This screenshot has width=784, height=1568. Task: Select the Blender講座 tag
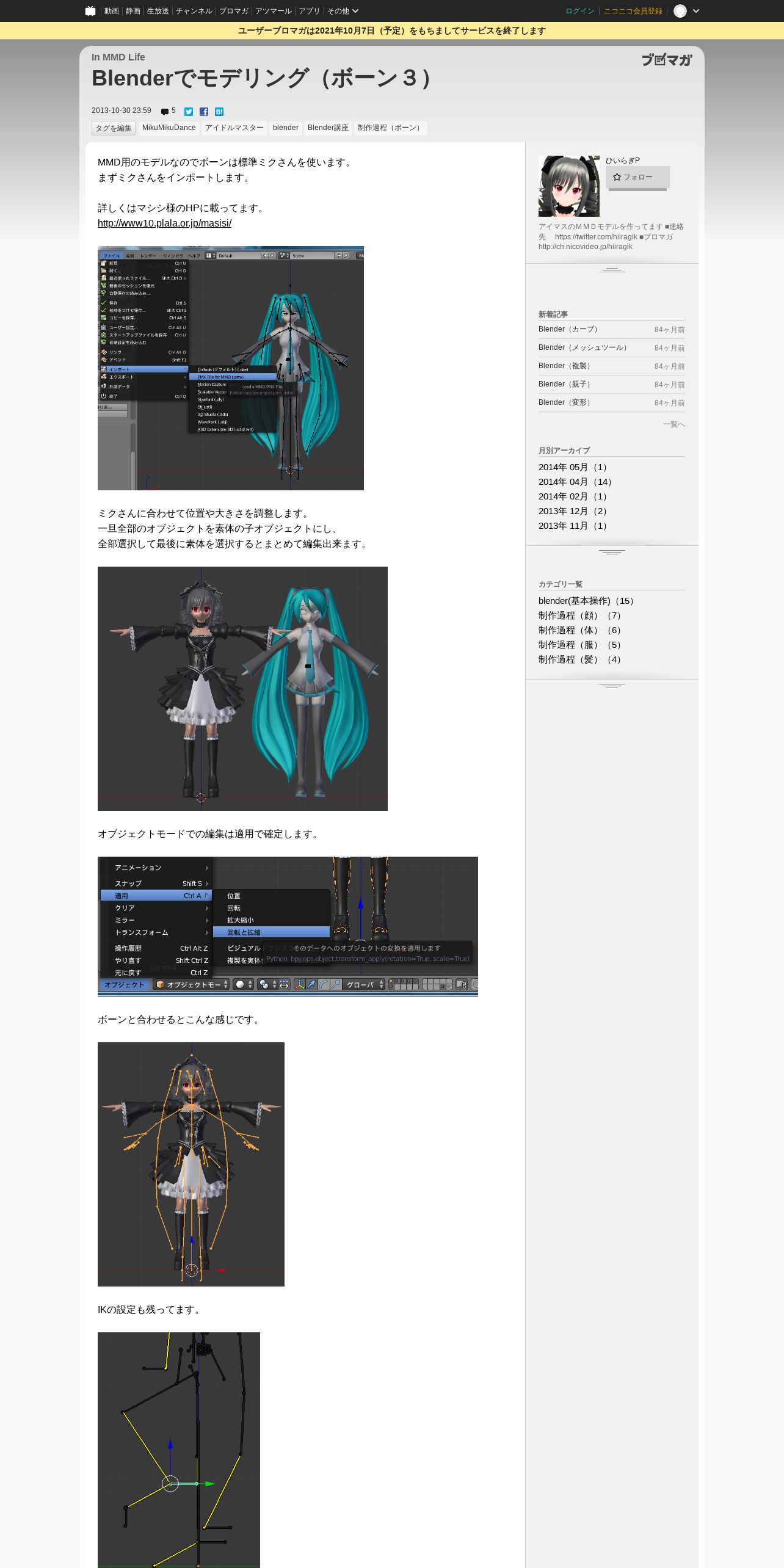(328, 128)
